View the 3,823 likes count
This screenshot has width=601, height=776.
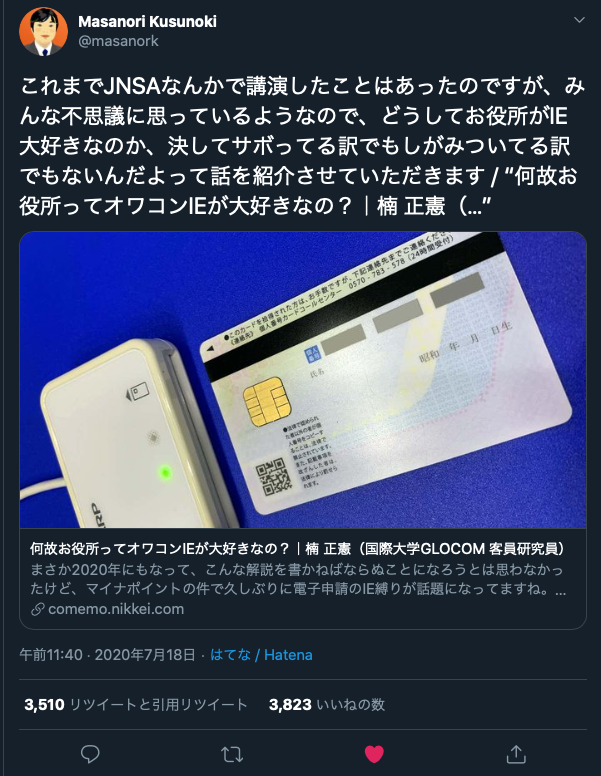(327, 705)
